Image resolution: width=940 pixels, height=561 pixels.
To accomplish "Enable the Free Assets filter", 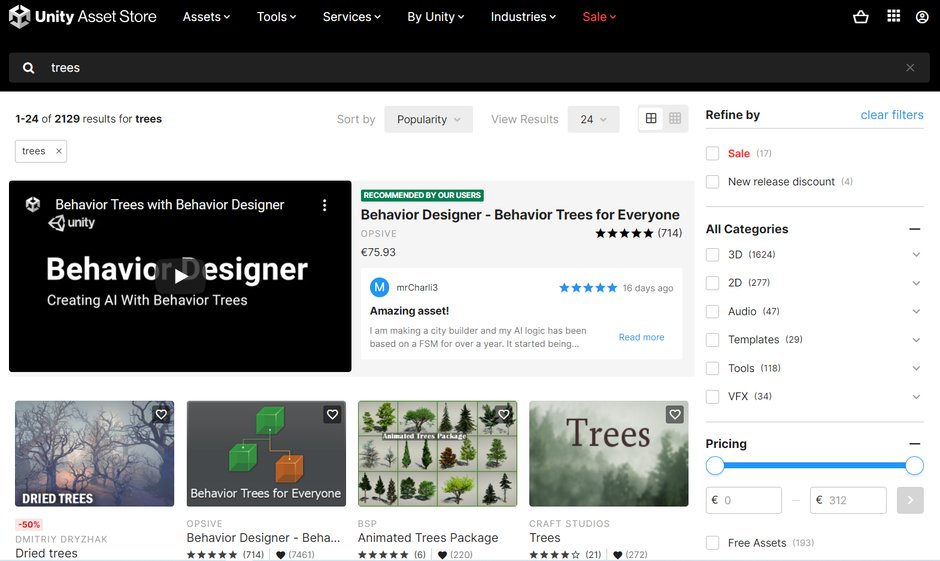I will pyautogui.click(x=712, y=543).
